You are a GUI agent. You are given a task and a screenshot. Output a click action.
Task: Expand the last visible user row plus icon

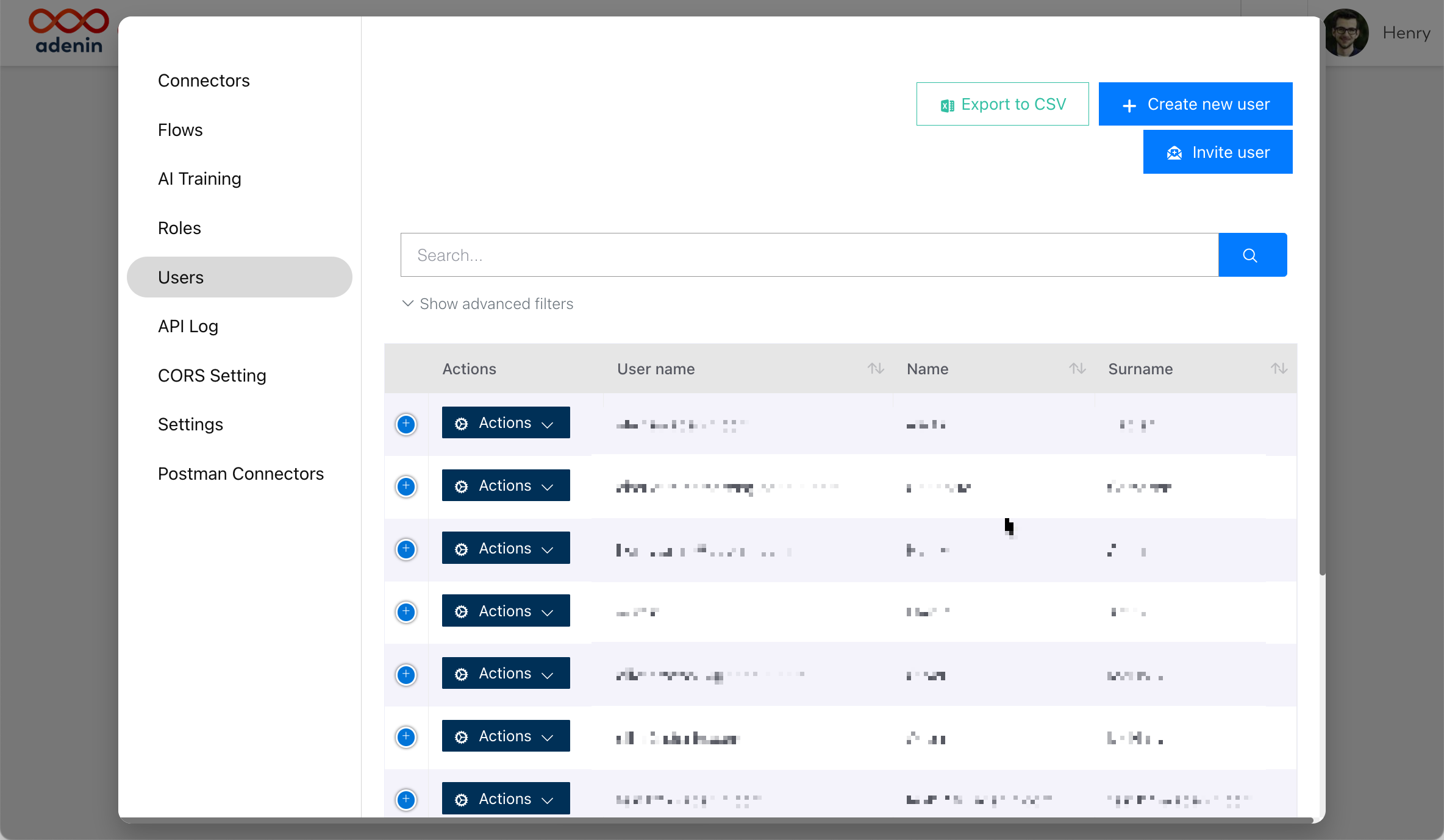pos(406,799)
